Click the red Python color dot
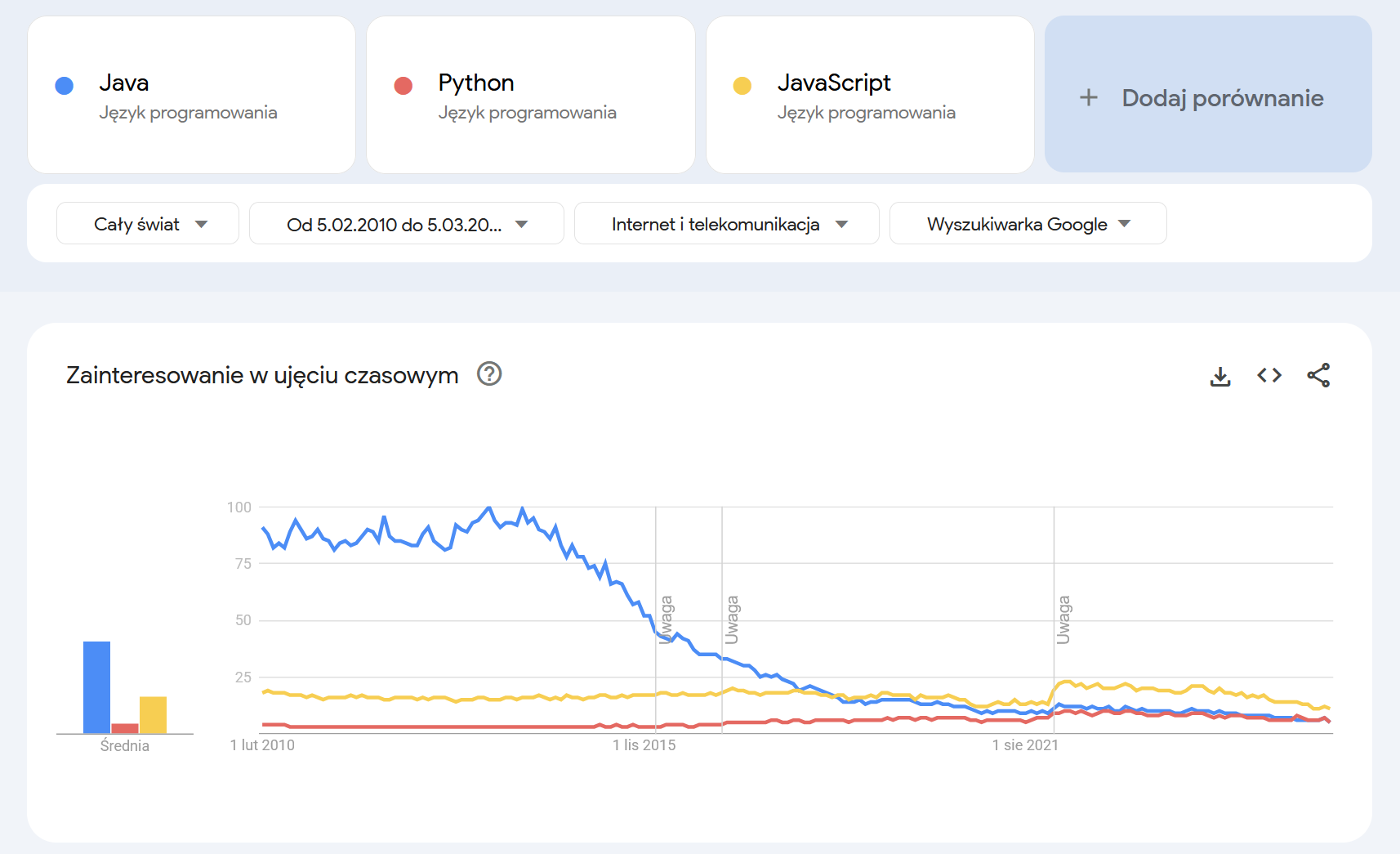This screenshot has width=1400, height=854. 404,86
